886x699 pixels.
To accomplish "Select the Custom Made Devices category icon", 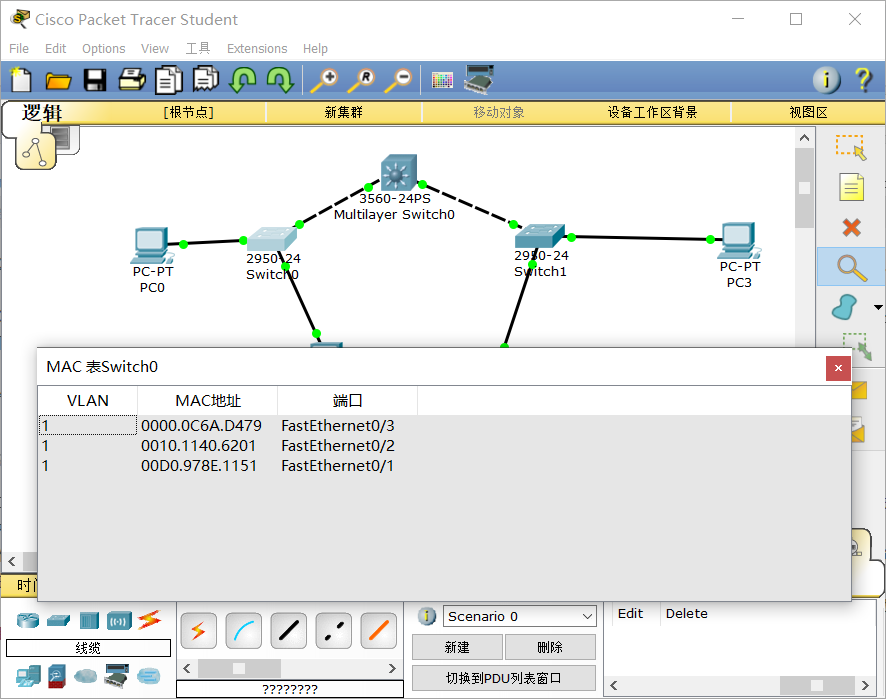I will [x=116, y=676].
